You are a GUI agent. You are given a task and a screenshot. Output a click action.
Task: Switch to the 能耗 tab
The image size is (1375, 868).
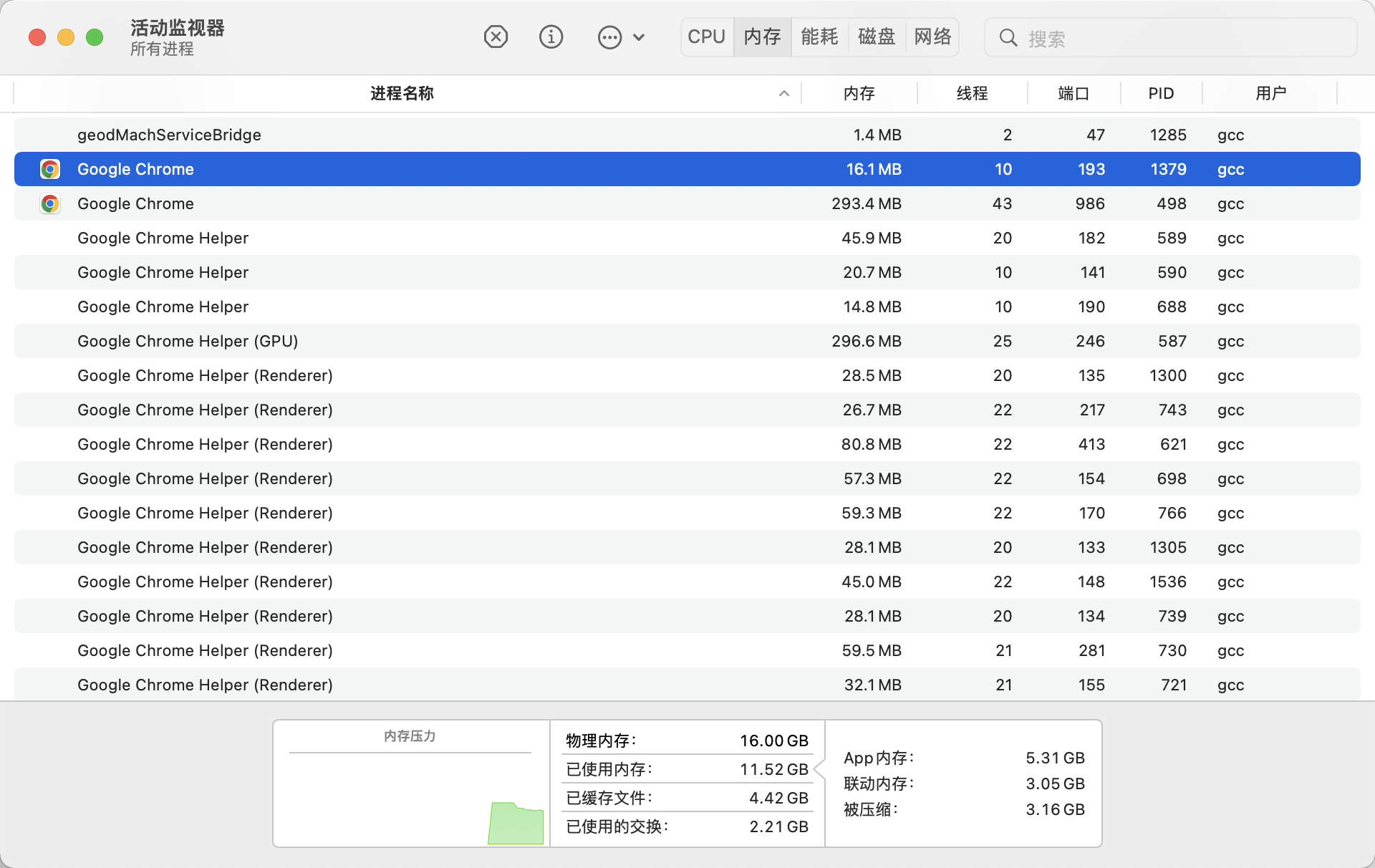[819, 37]
